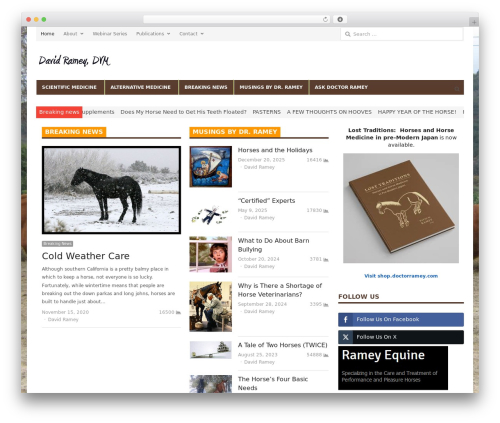
Task: Click Follow Us On X button
Action: [401, 337]
